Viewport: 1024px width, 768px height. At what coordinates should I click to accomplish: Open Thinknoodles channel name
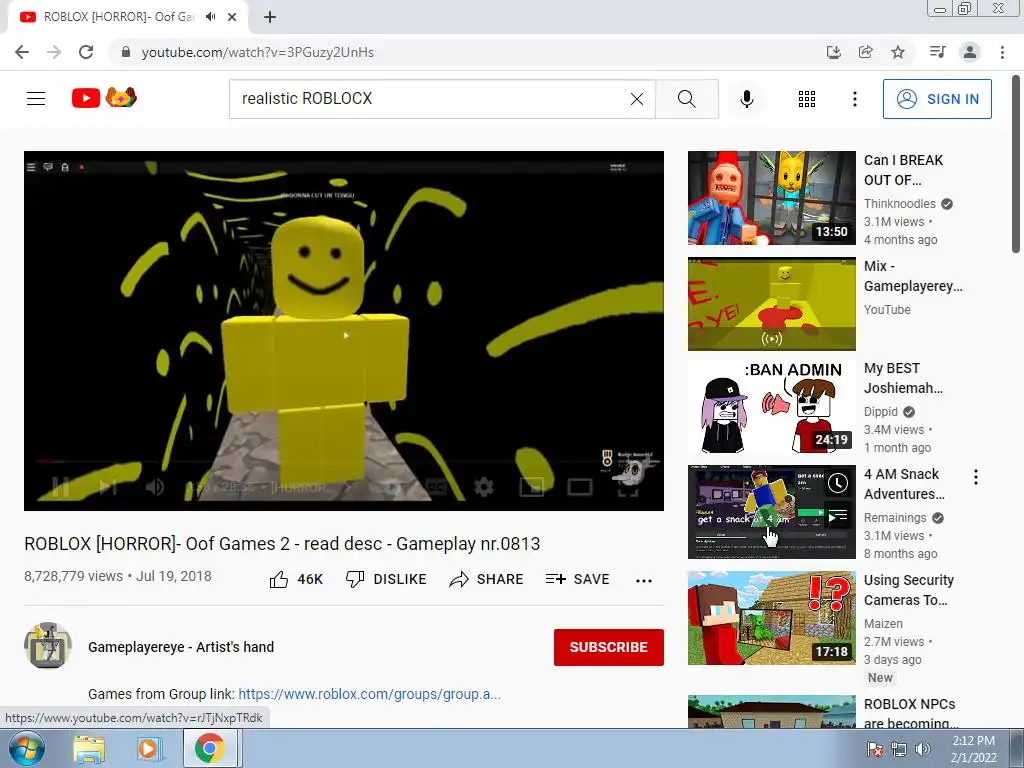pos(899,204)
